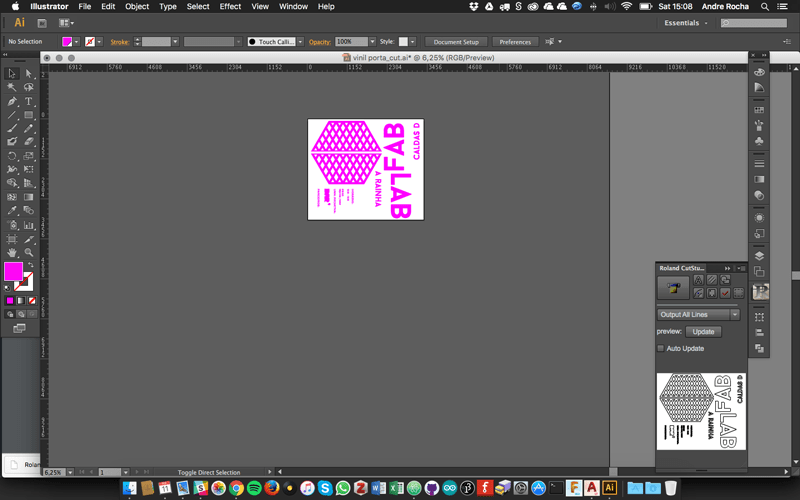Open the fill color dropdown in control bar
The width and height of the screenshot is (800, 500).
coord(77,42)
